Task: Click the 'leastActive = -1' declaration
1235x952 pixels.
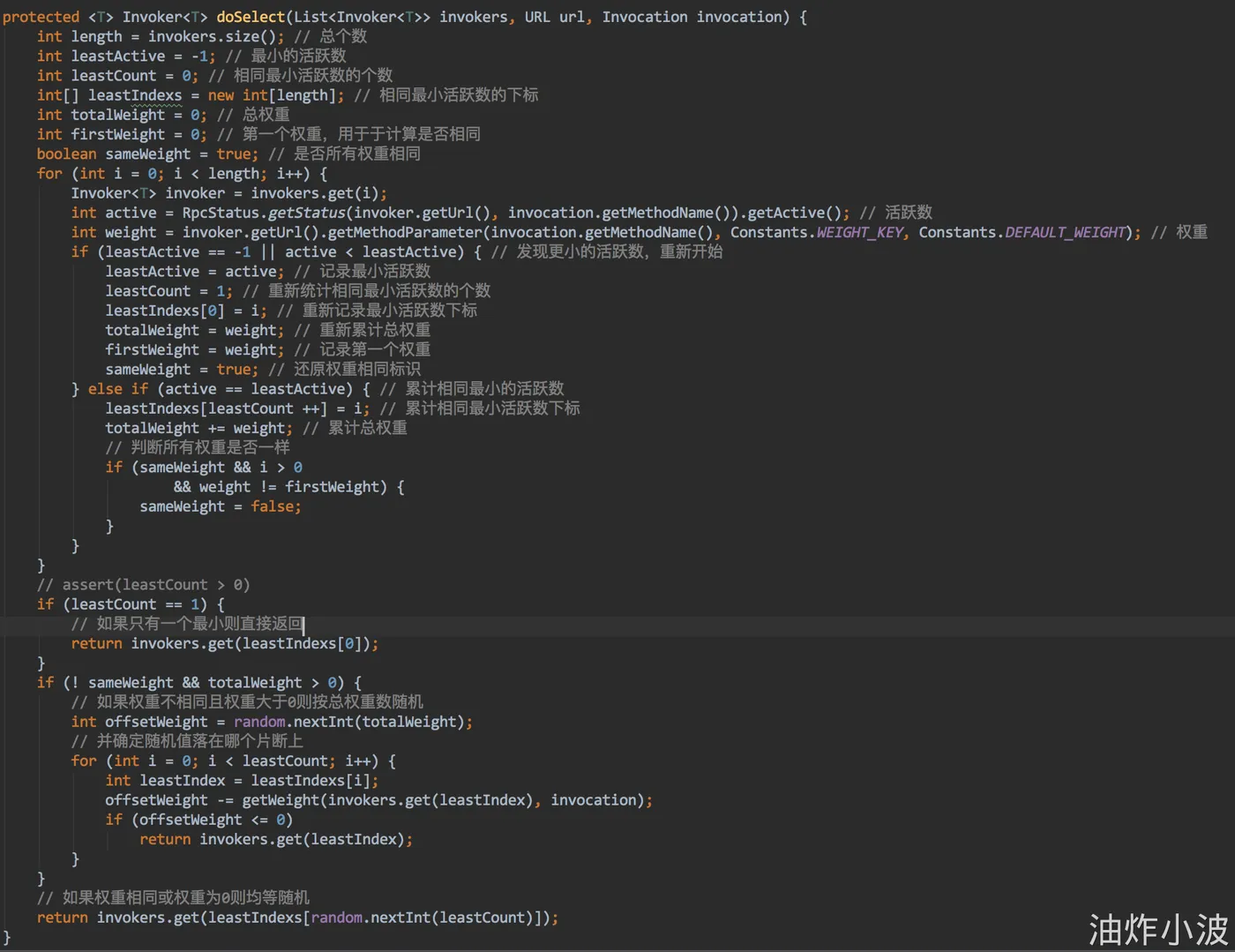Action: coord(126,56)
